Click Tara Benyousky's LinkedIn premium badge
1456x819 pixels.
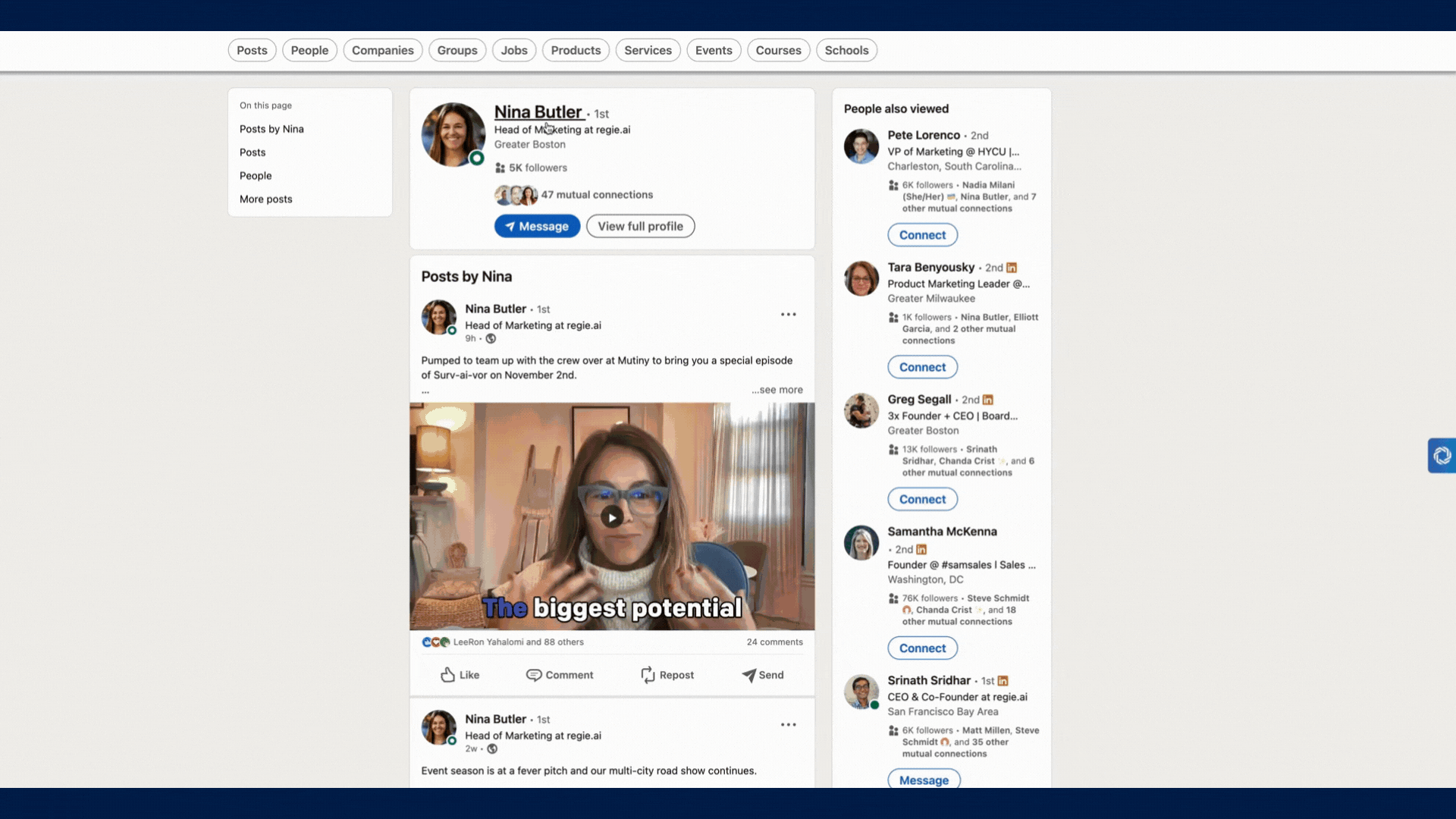(1012, 268)
